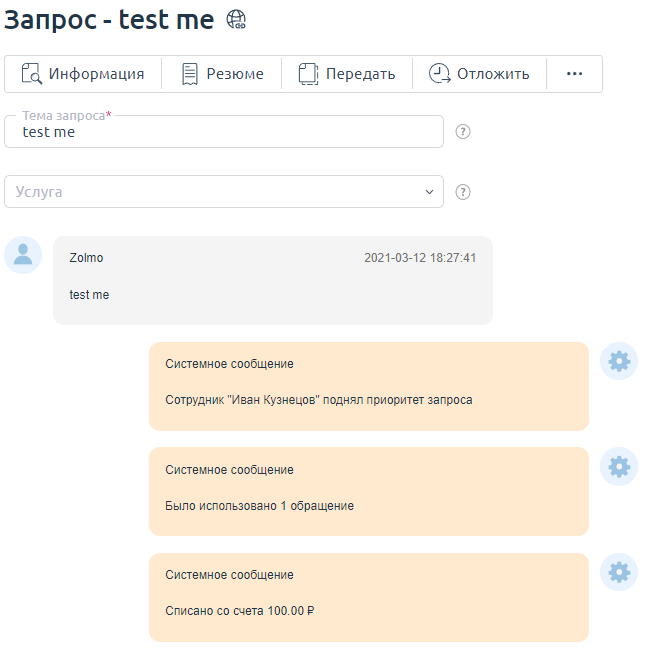Click the gear icon beside the обращение message
649x655 pixels.
pyautogui.click(x=619, y=467)
